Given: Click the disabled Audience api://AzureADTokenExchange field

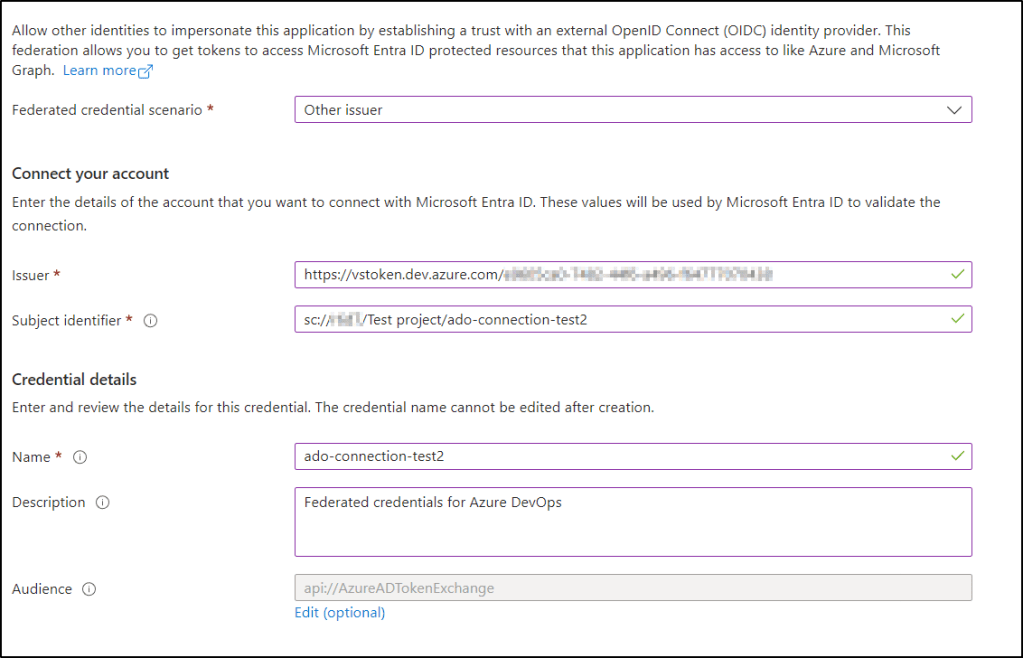Looking at the screenshot, I should pyautogui.click(x=632, y=588).
